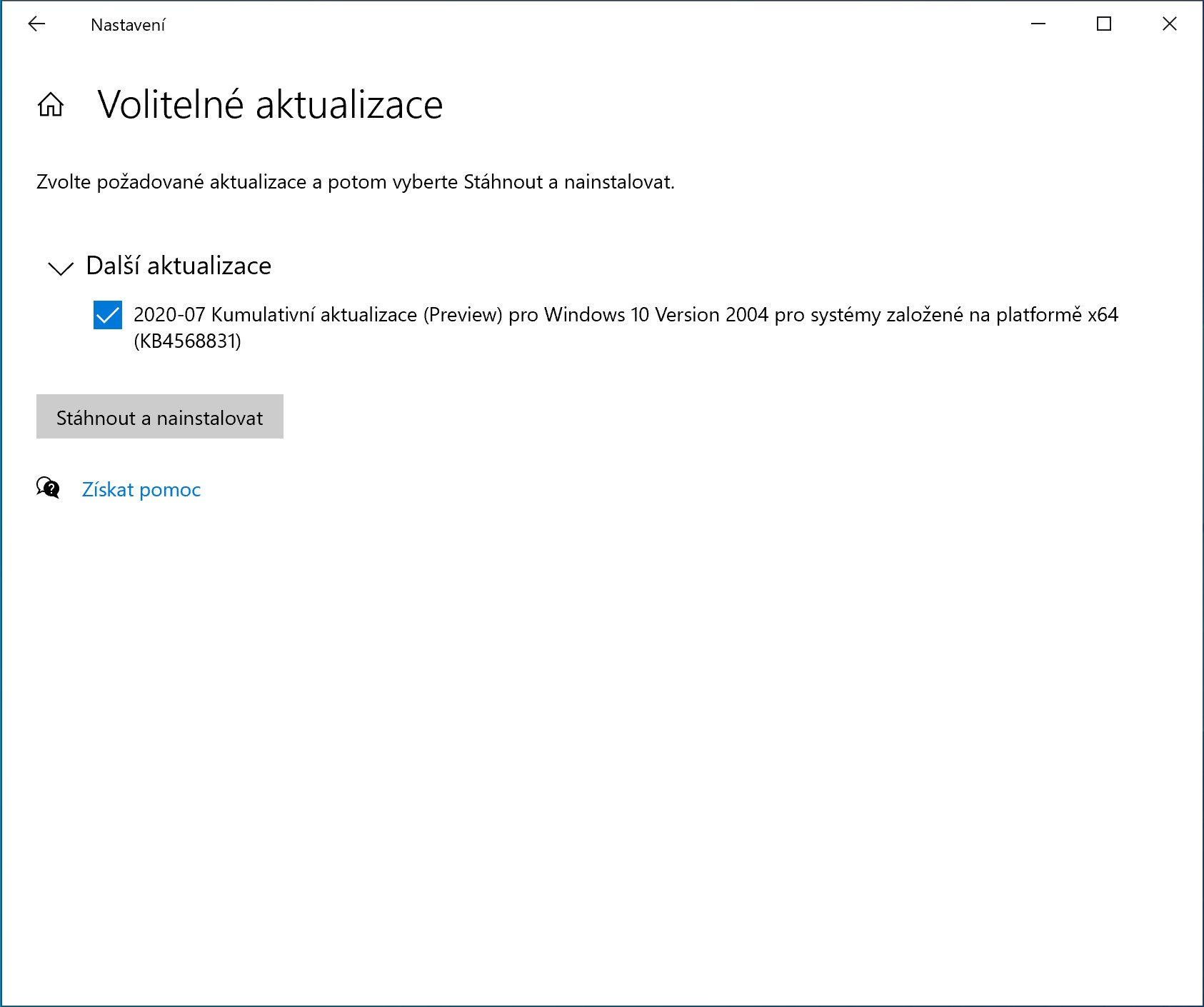Open Settings home via house icon

[51, 105]
